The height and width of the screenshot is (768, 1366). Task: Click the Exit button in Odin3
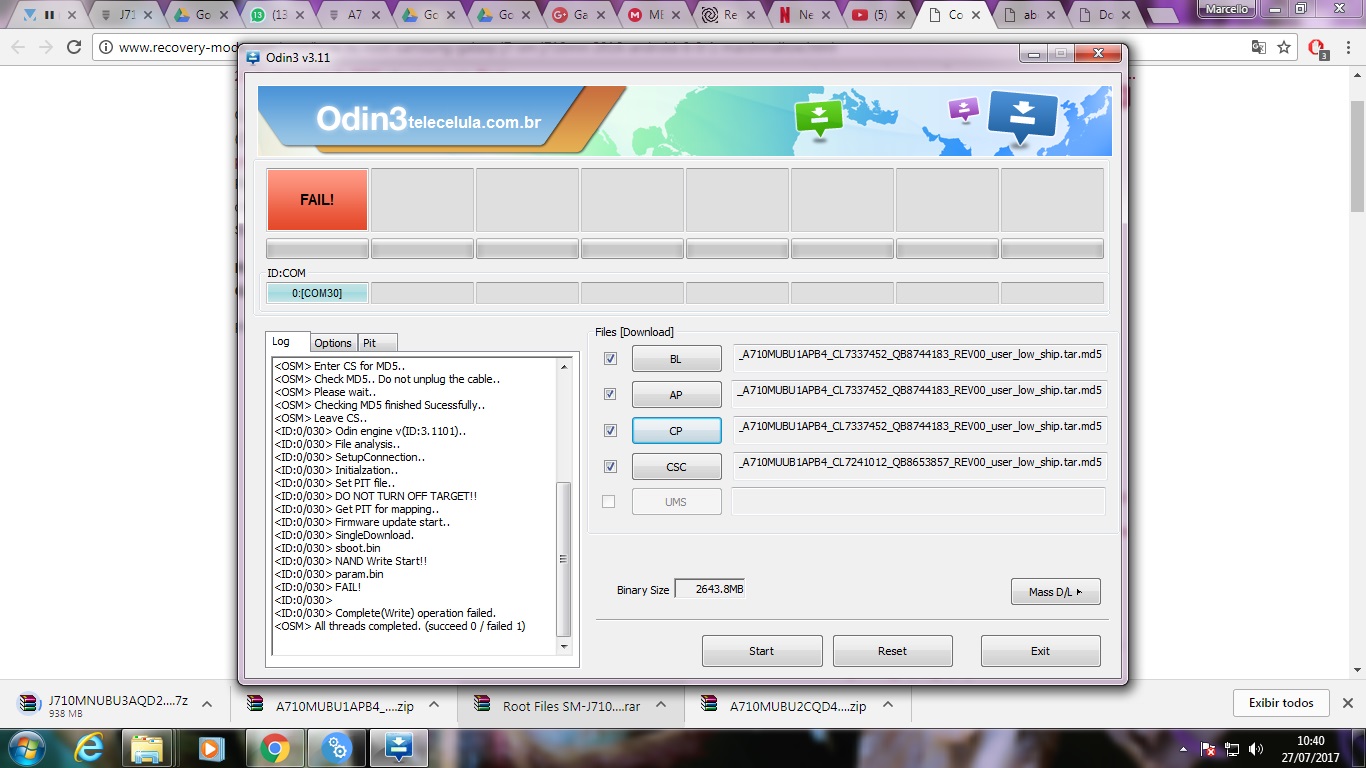1040,651
